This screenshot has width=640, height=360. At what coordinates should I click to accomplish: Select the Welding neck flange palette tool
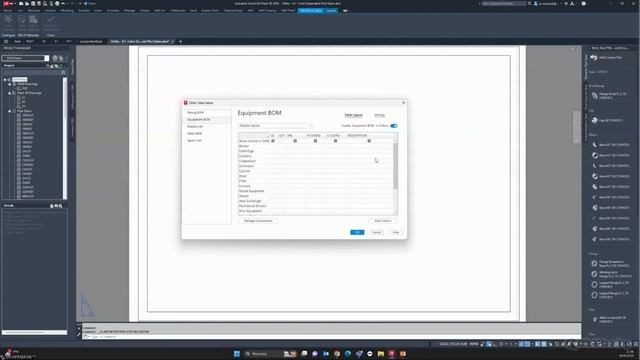(611, 274)
